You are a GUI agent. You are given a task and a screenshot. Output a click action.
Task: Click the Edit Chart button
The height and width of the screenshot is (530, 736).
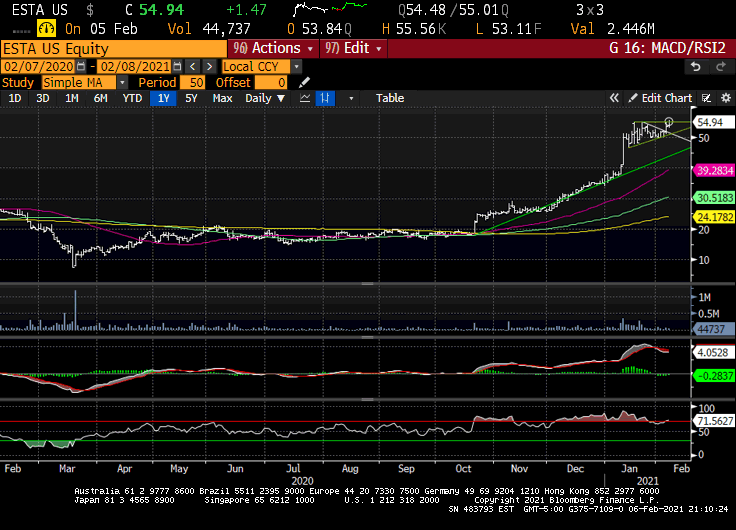point(660,98)
